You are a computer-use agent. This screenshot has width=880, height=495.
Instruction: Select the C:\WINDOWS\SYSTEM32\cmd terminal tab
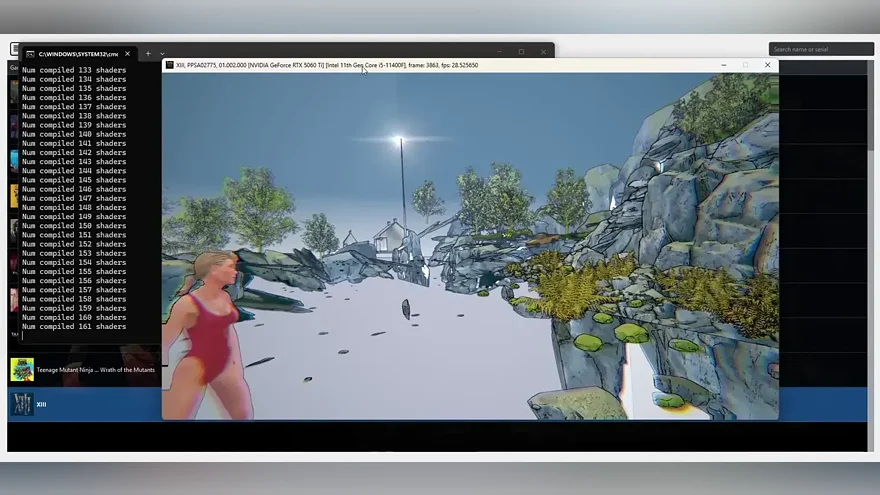(x=79, y=54)
